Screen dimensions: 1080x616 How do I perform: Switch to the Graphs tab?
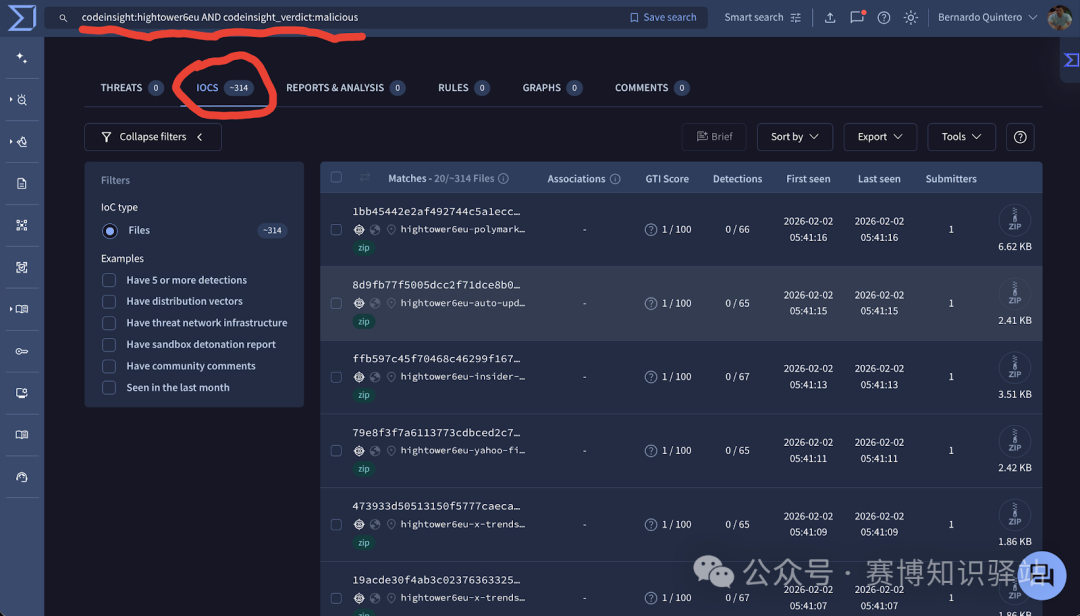coord(552,88)
